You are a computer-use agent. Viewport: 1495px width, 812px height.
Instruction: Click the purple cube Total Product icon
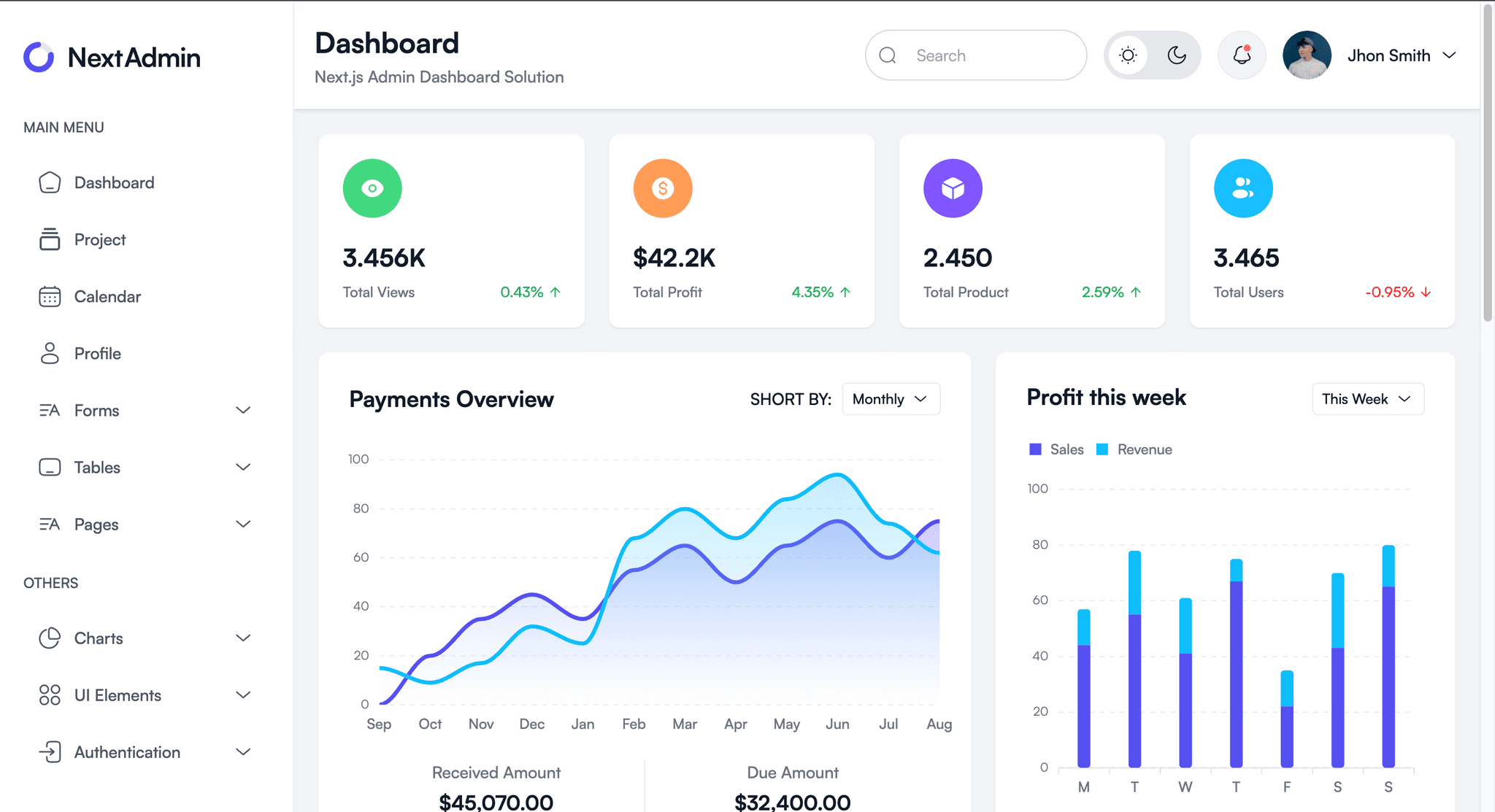(953, 188)
